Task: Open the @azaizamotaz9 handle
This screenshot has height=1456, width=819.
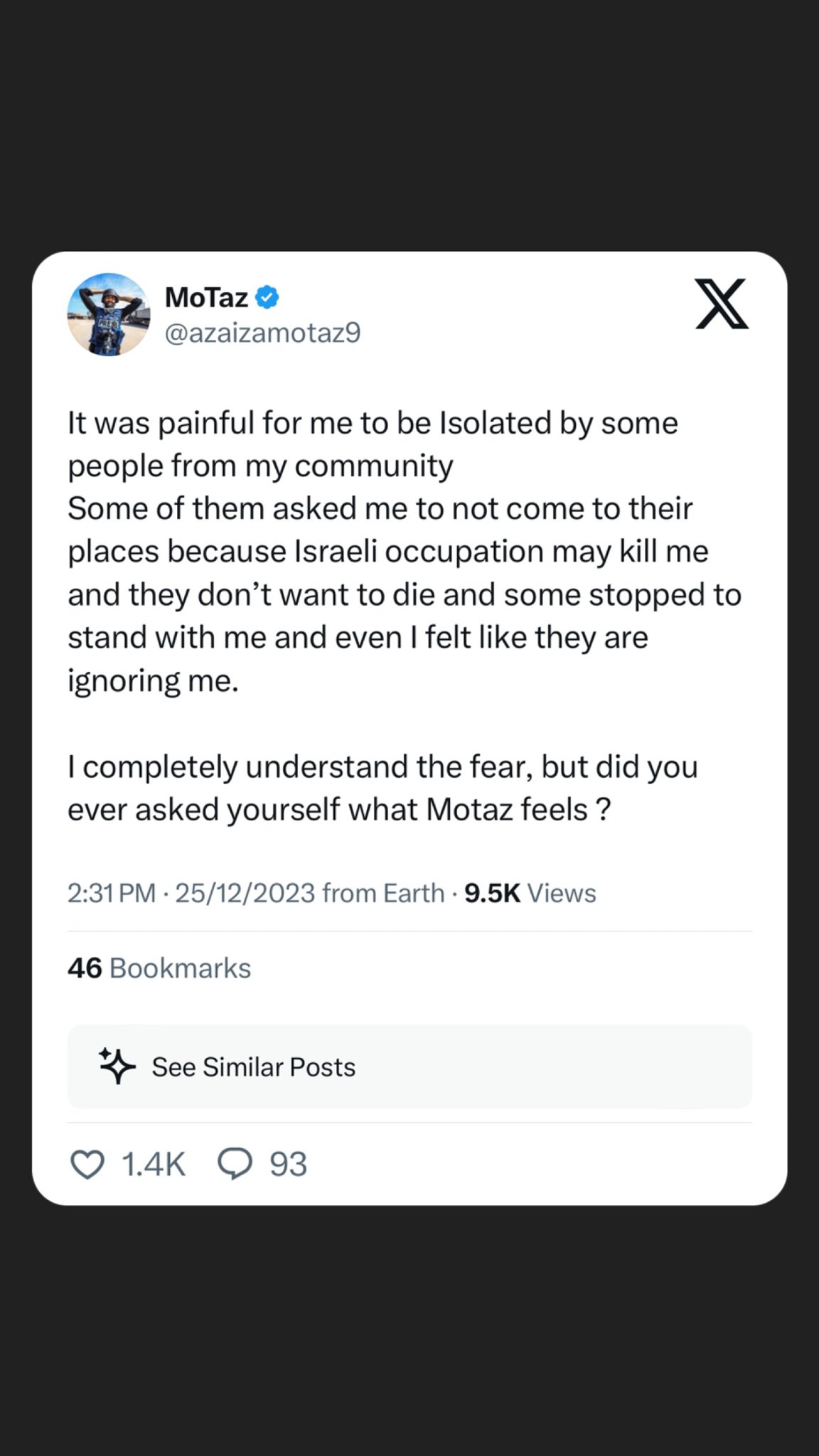Action: point(263,333)
